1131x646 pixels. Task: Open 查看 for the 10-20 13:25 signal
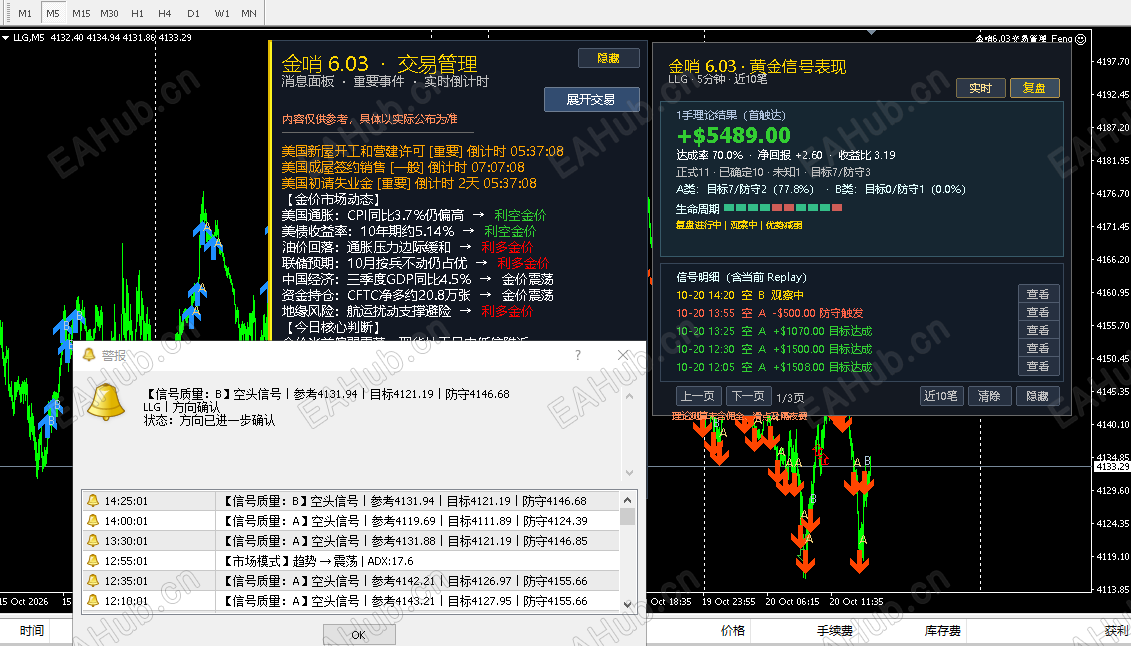pyautogui.click(x=1039, y=330)
